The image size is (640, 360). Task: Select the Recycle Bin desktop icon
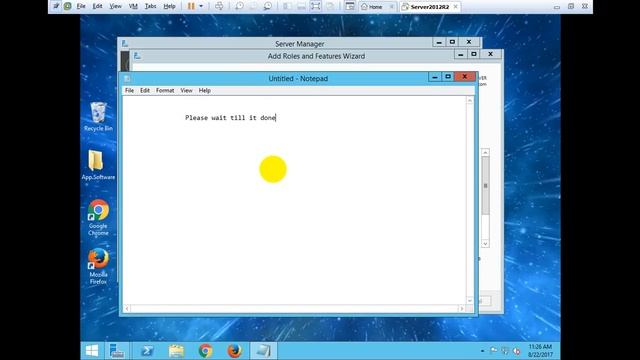click(x=98, y=116)
